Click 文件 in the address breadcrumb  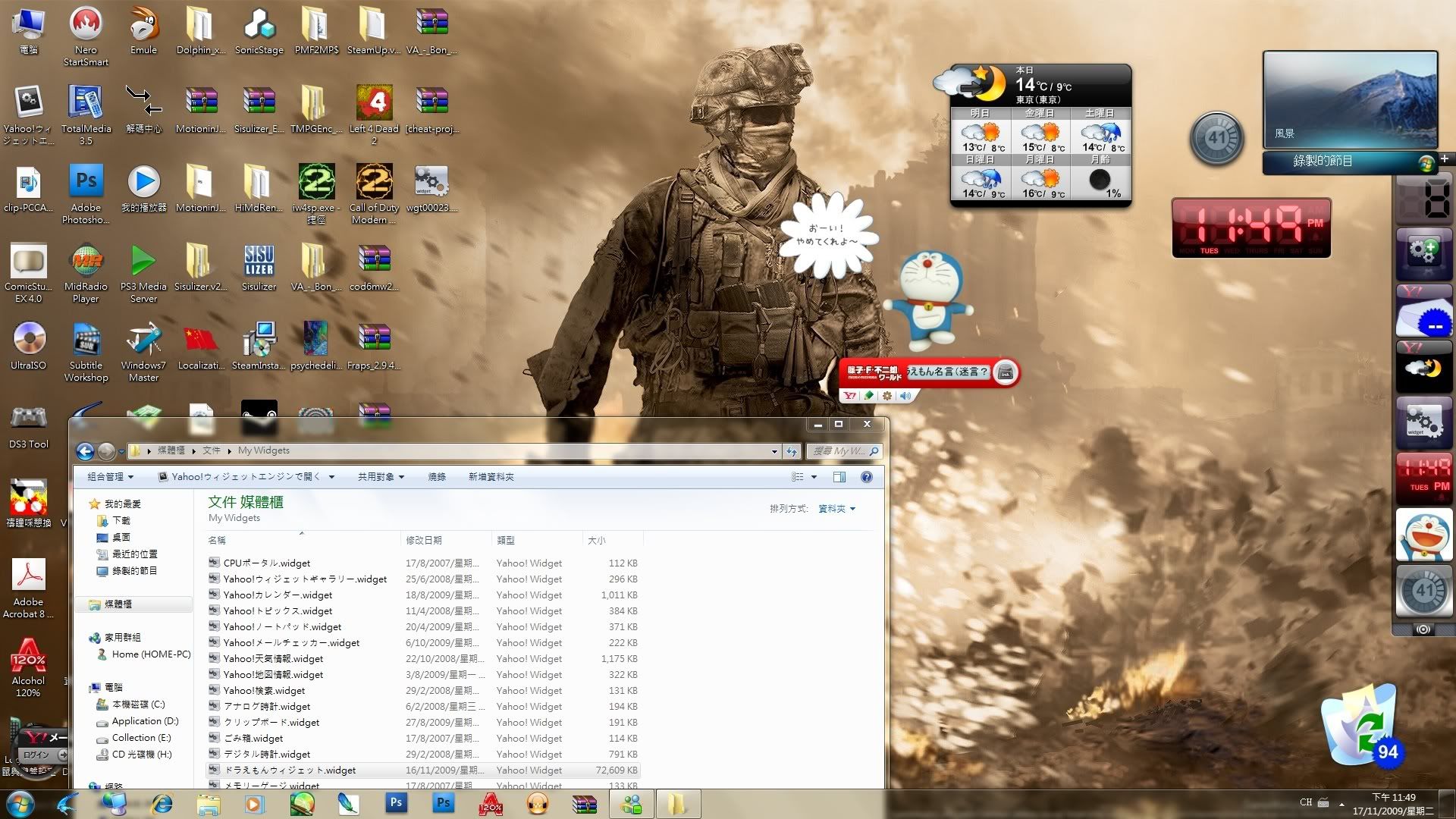click(x=211, y=450)
